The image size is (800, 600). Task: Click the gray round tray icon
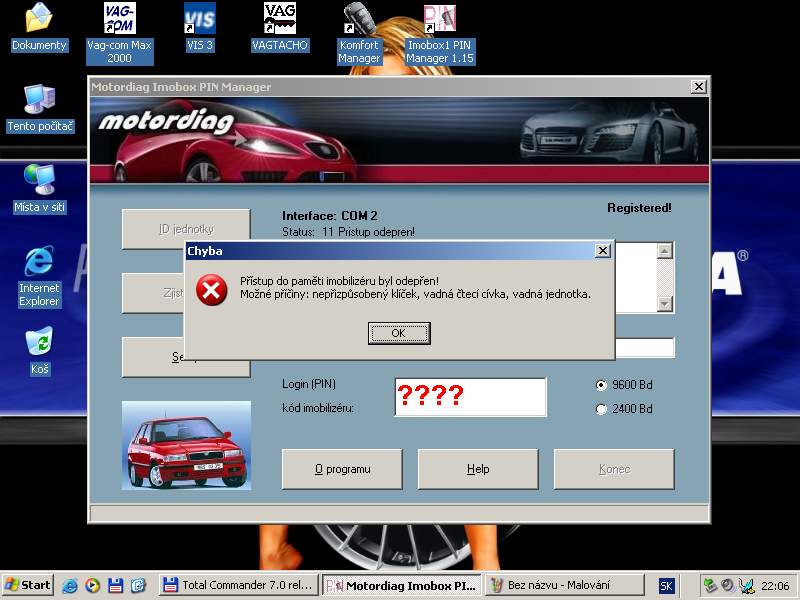(x=728, y=585)
